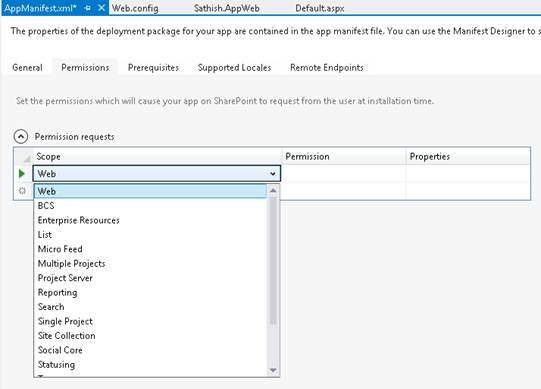
Task: Collapse the Permission requests section
Action: [x=21, y=137]
